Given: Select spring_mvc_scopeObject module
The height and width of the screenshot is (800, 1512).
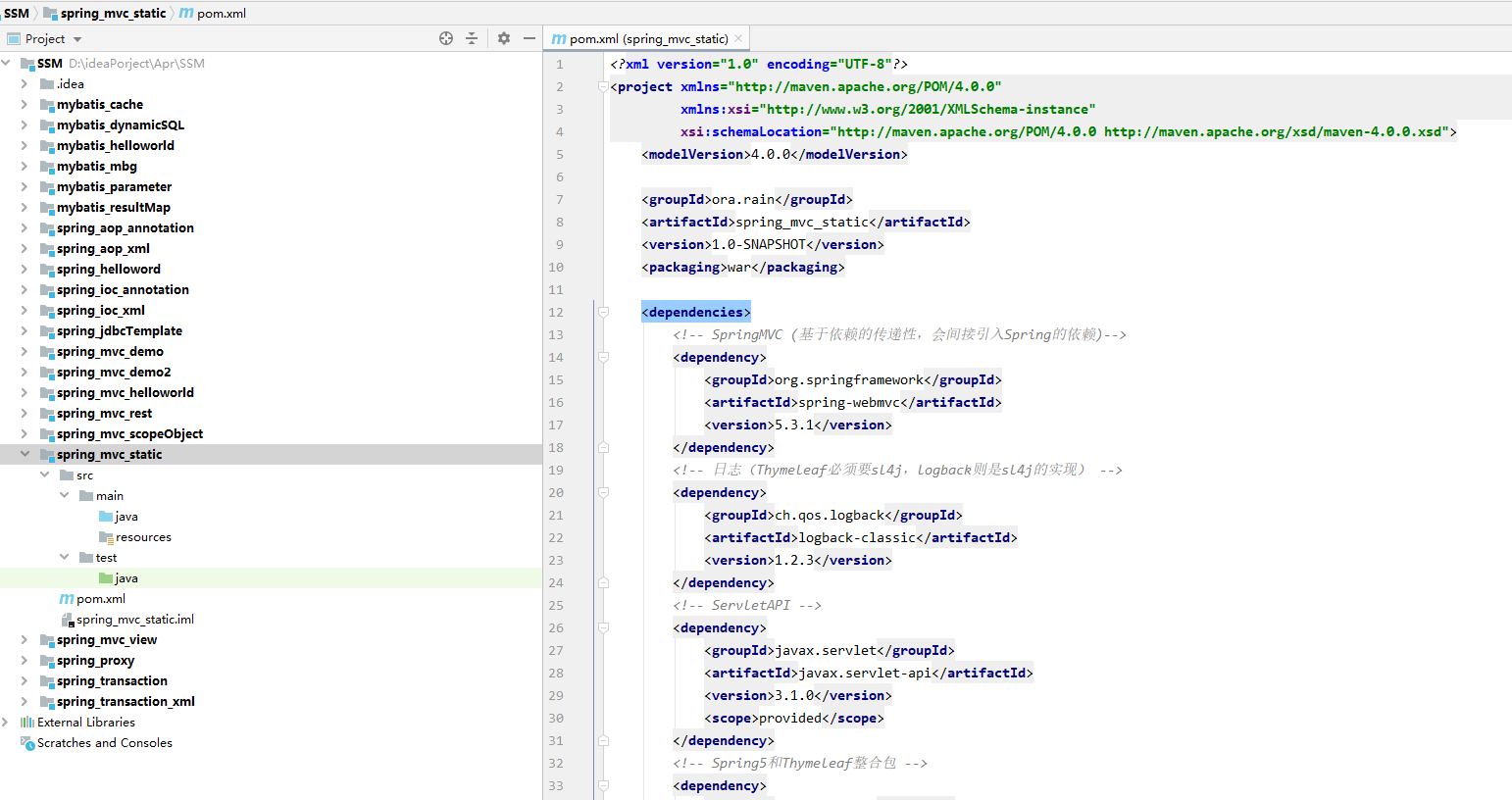Looking at the screenshot, I should click(x=130, y=433).
